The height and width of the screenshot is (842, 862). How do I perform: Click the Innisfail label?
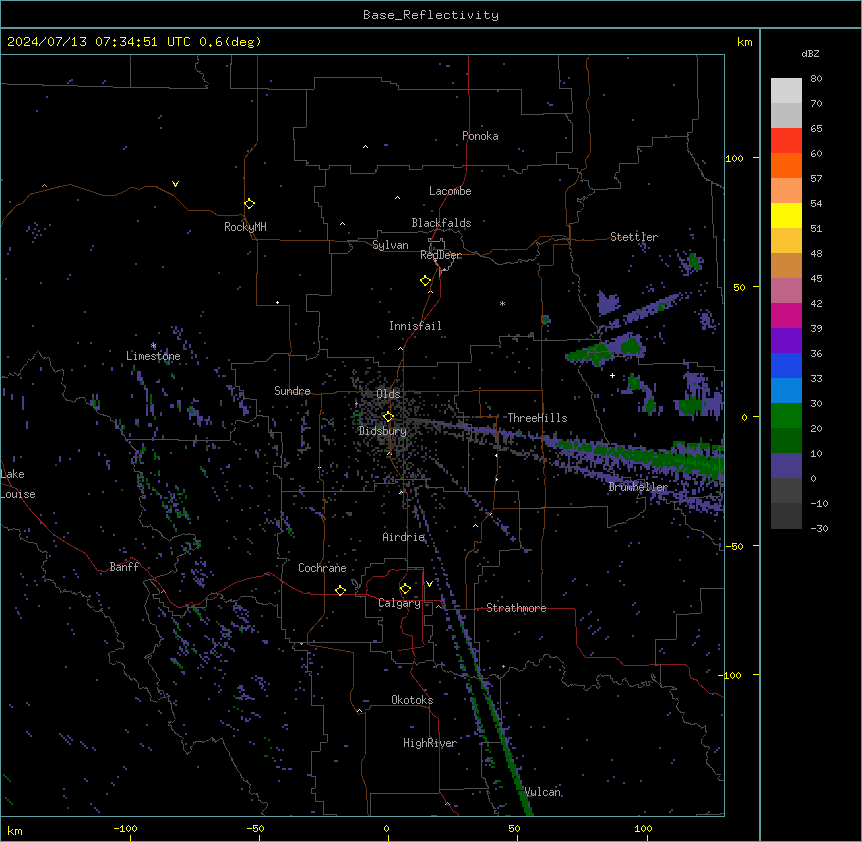click(415, 326)
